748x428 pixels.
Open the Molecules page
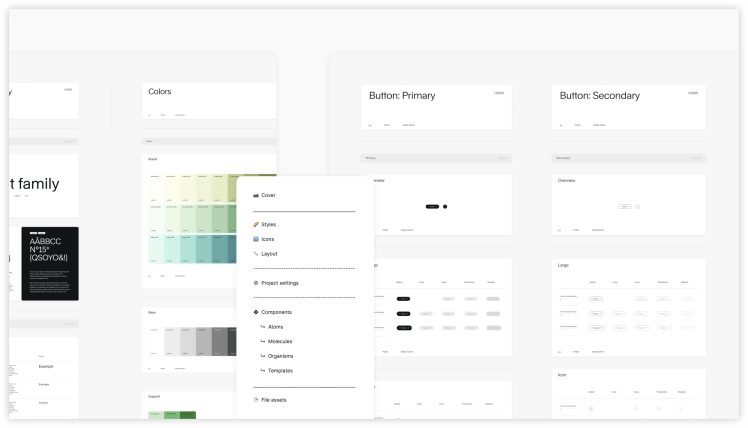(280, 341)
